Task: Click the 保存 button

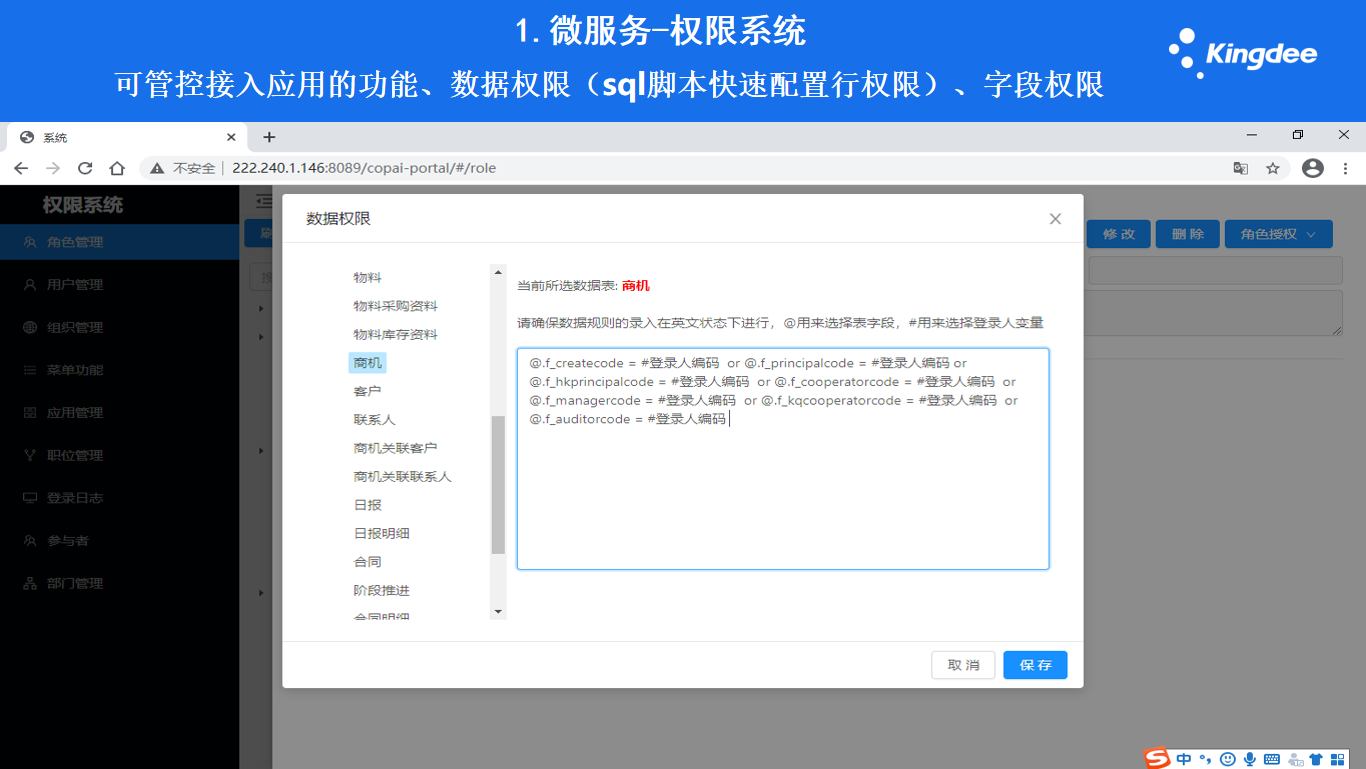Action: click(x=1035, y=665)
